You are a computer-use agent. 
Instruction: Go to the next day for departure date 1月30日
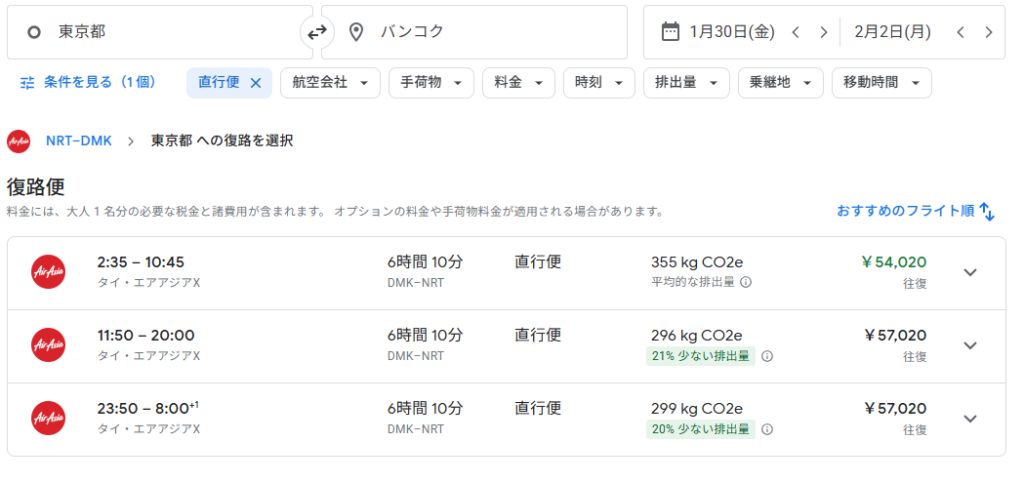click(823, 32)
